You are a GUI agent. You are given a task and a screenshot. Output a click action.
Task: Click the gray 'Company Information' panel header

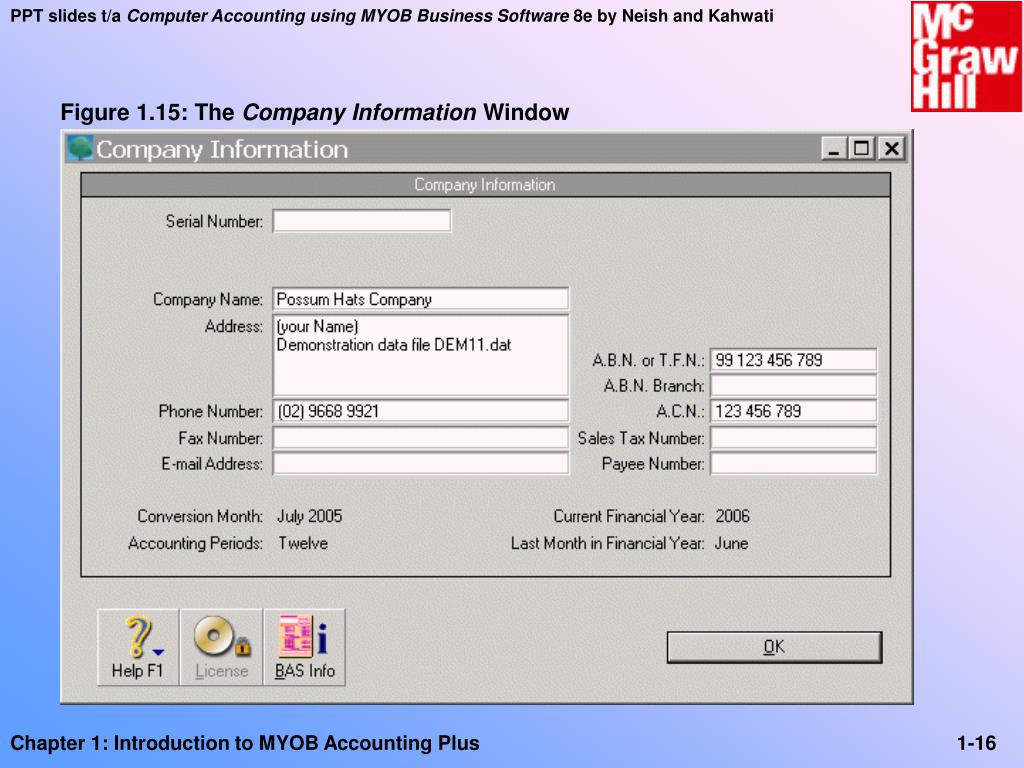tap(485, 185)
